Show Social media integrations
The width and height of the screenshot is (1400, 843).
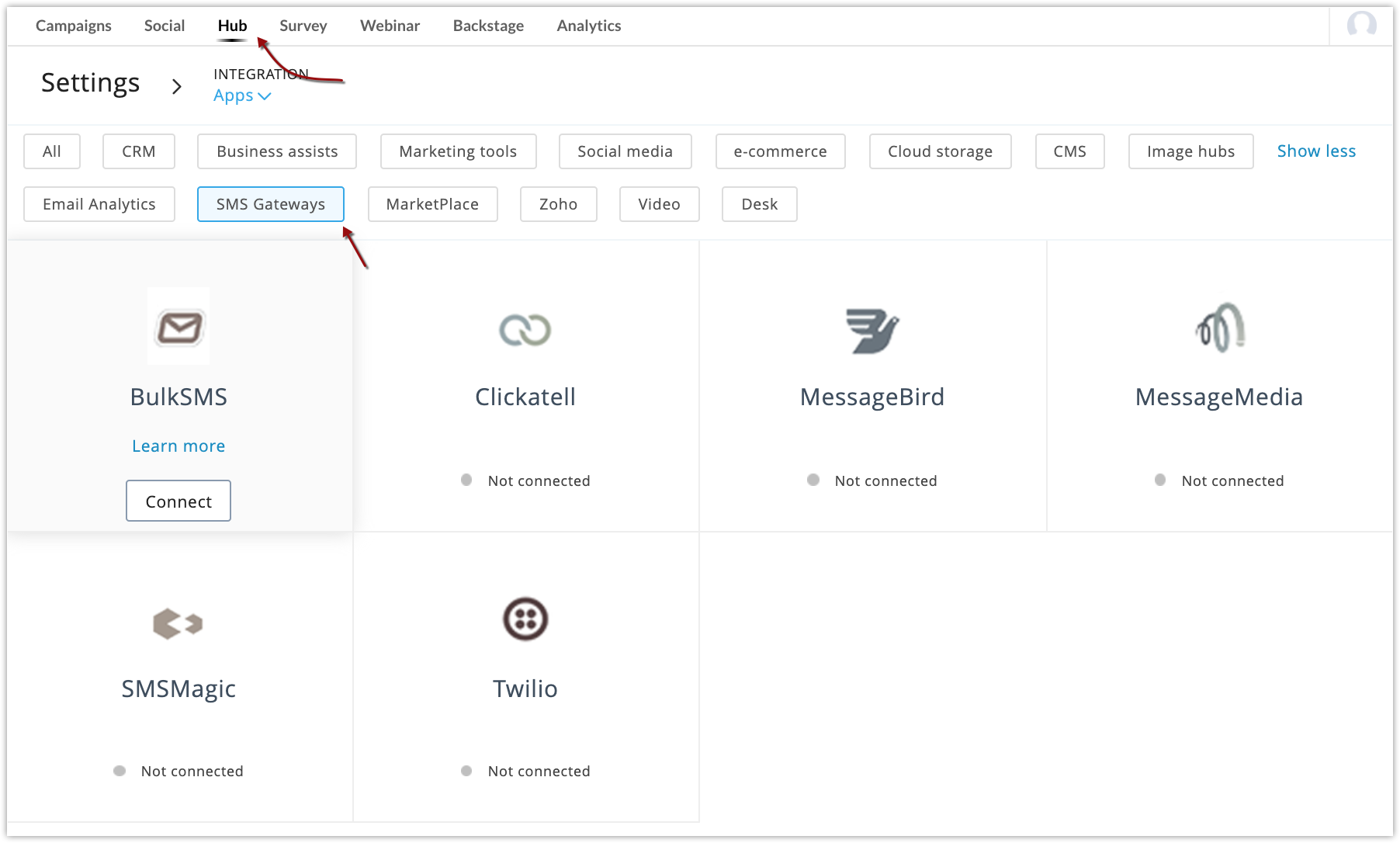[625, 151]
